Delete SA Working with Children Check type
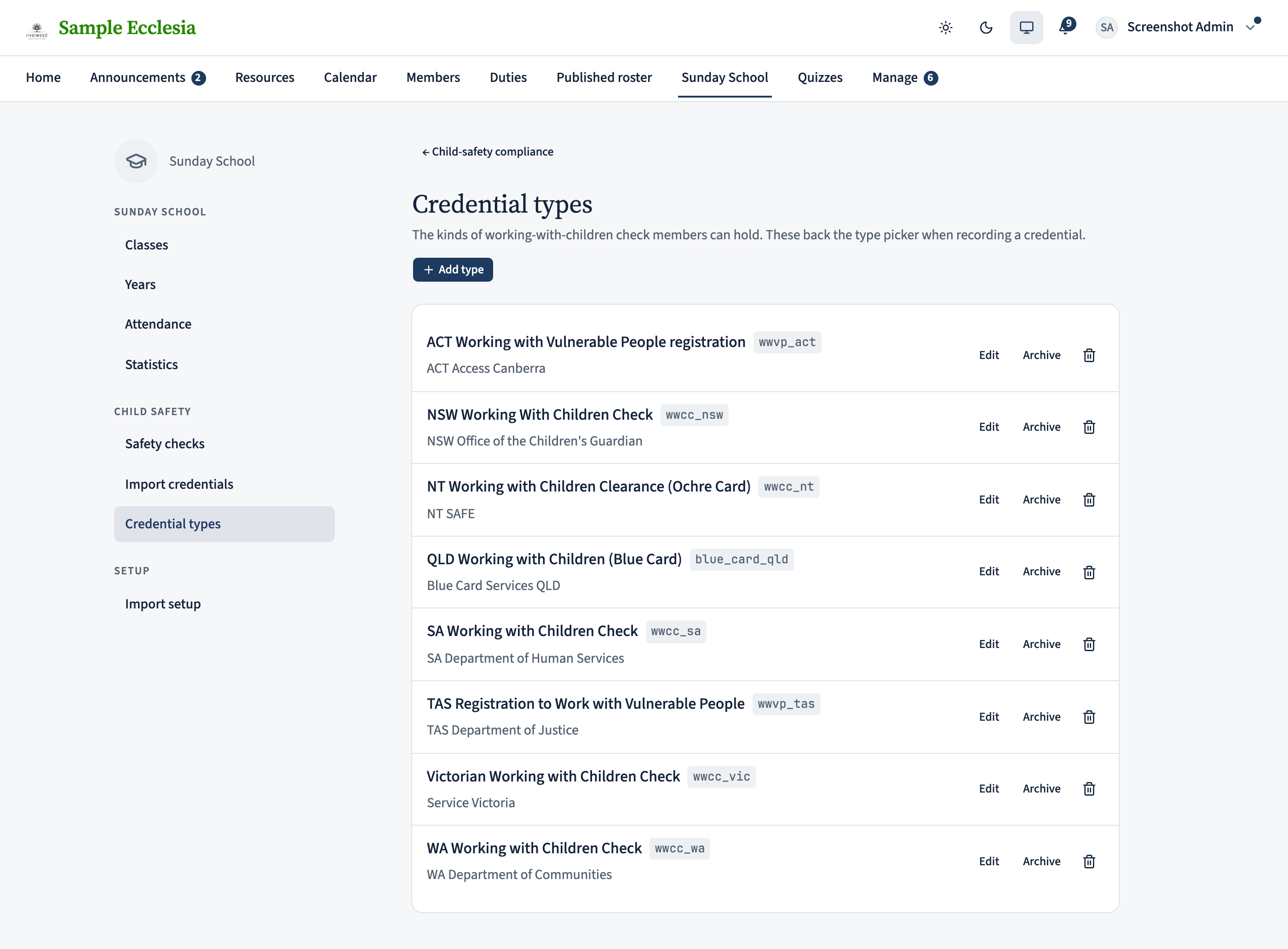The image size is (1288, 949). click(1089, 644)
